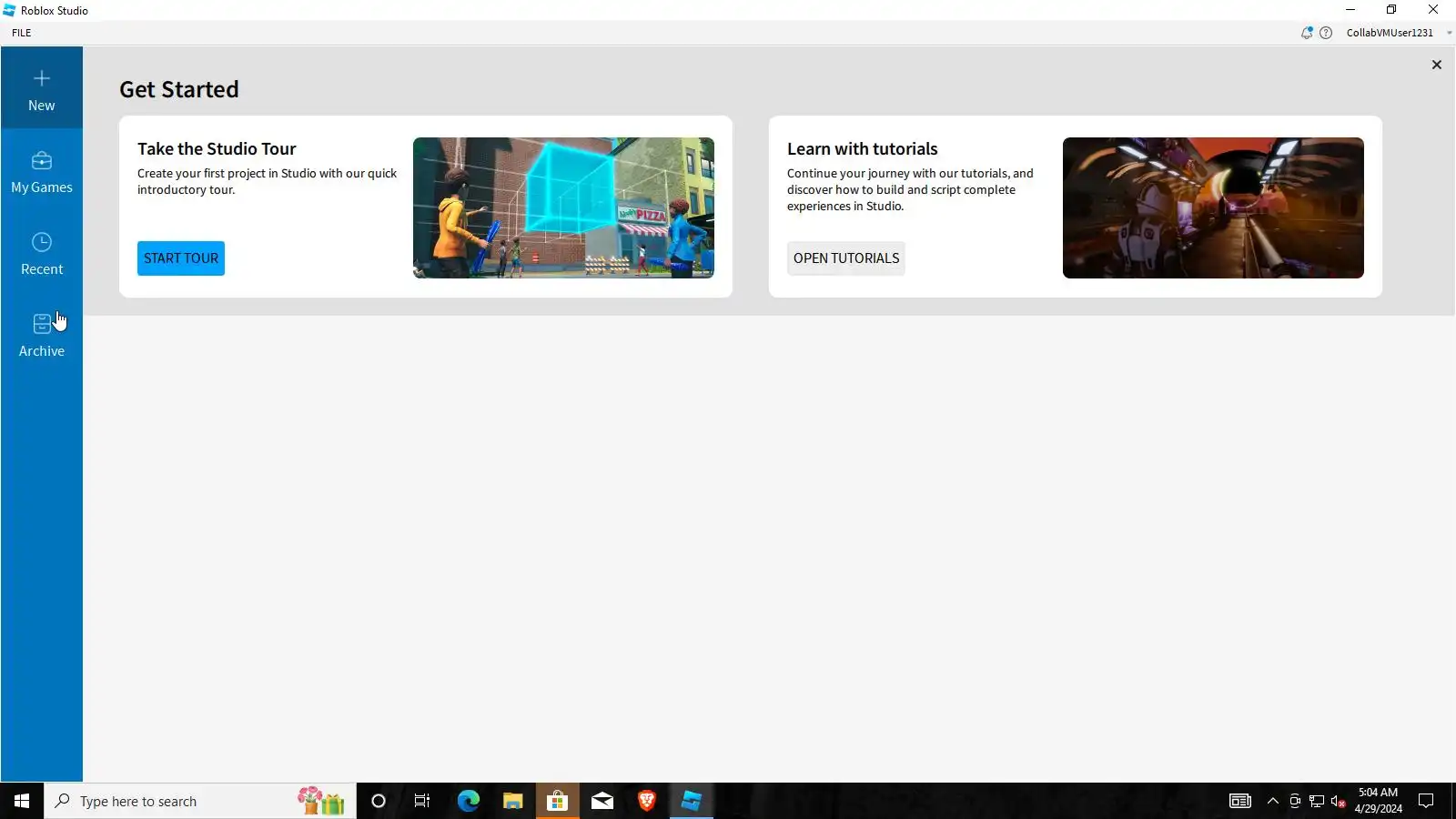Screen dimensions: 1456x819
Task: Click the START TOUR button
Action: (x=181, y=258)
